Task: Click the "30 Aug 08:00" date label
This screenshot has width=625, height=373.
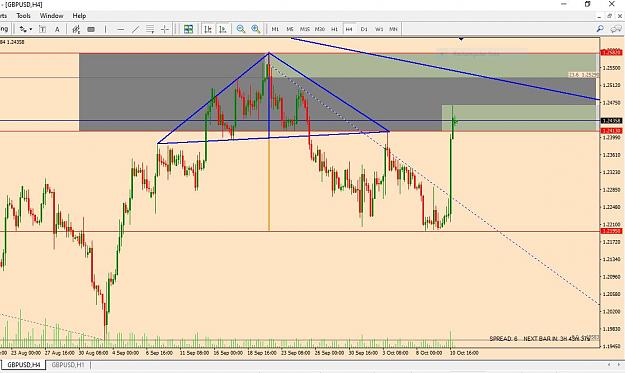Action: coord(93,353)
